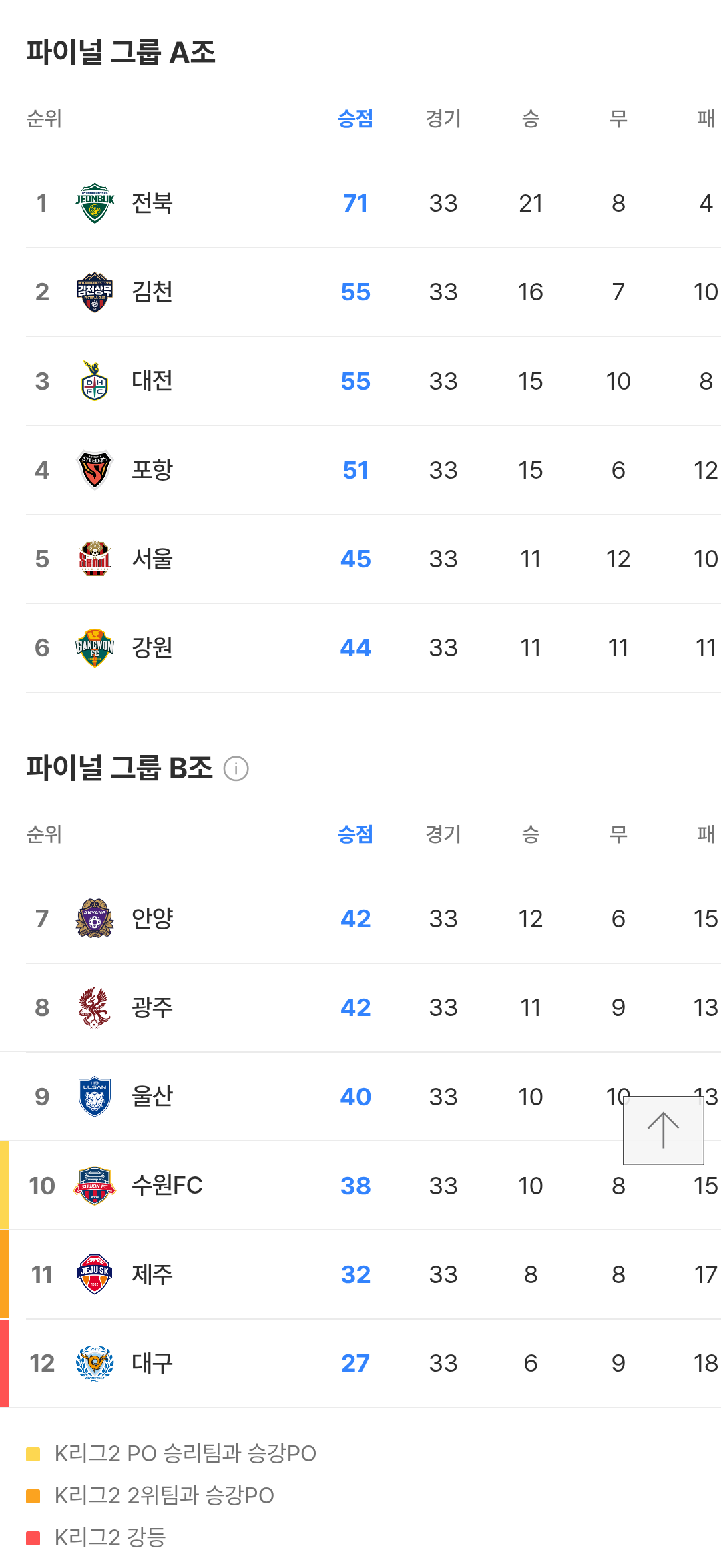Open the 광주 team name link
Viewport: 721px width, 1568px height.
[x=152, y=1007]
